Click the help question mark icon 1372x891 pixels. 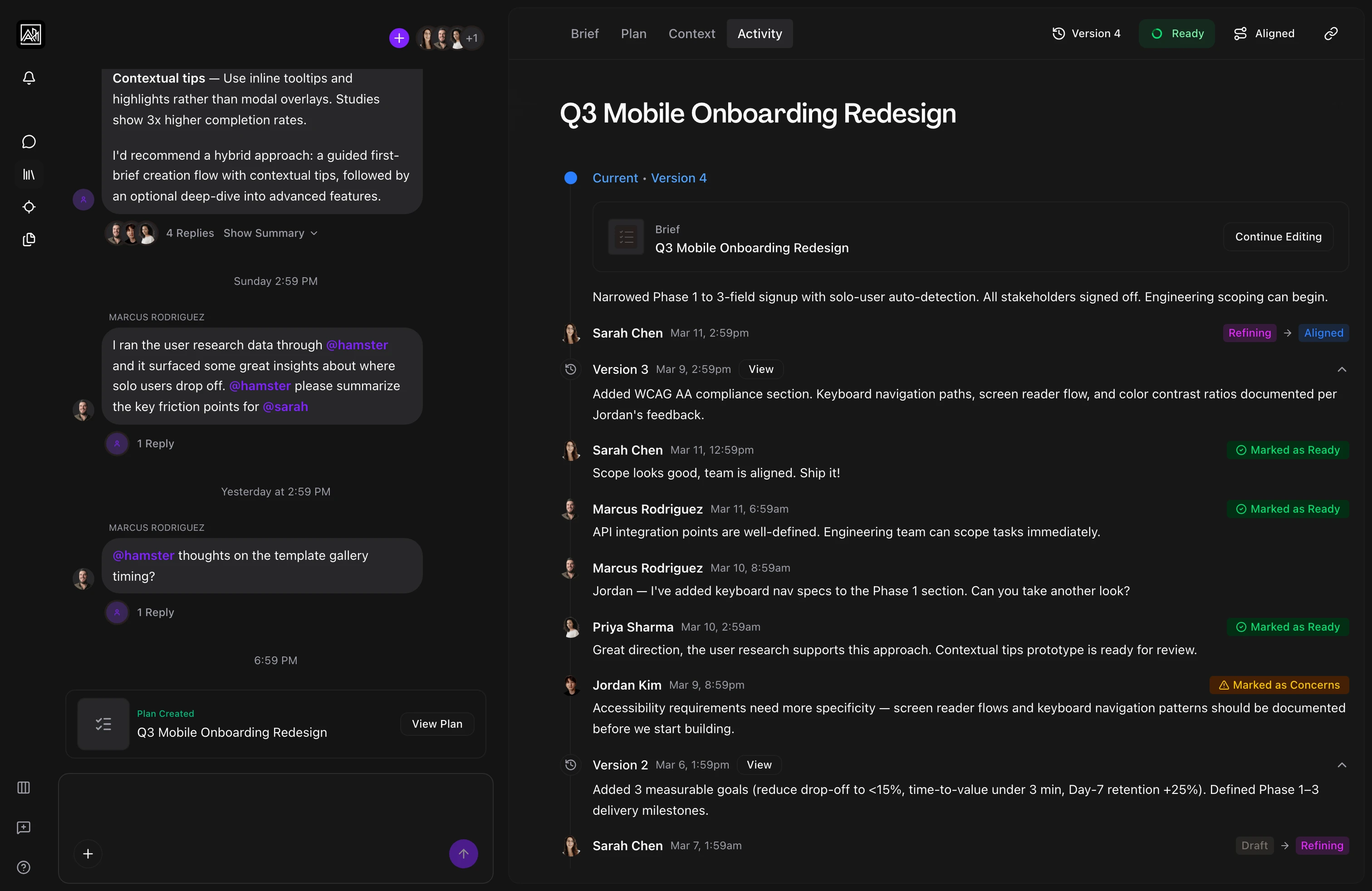coord(24,867)
